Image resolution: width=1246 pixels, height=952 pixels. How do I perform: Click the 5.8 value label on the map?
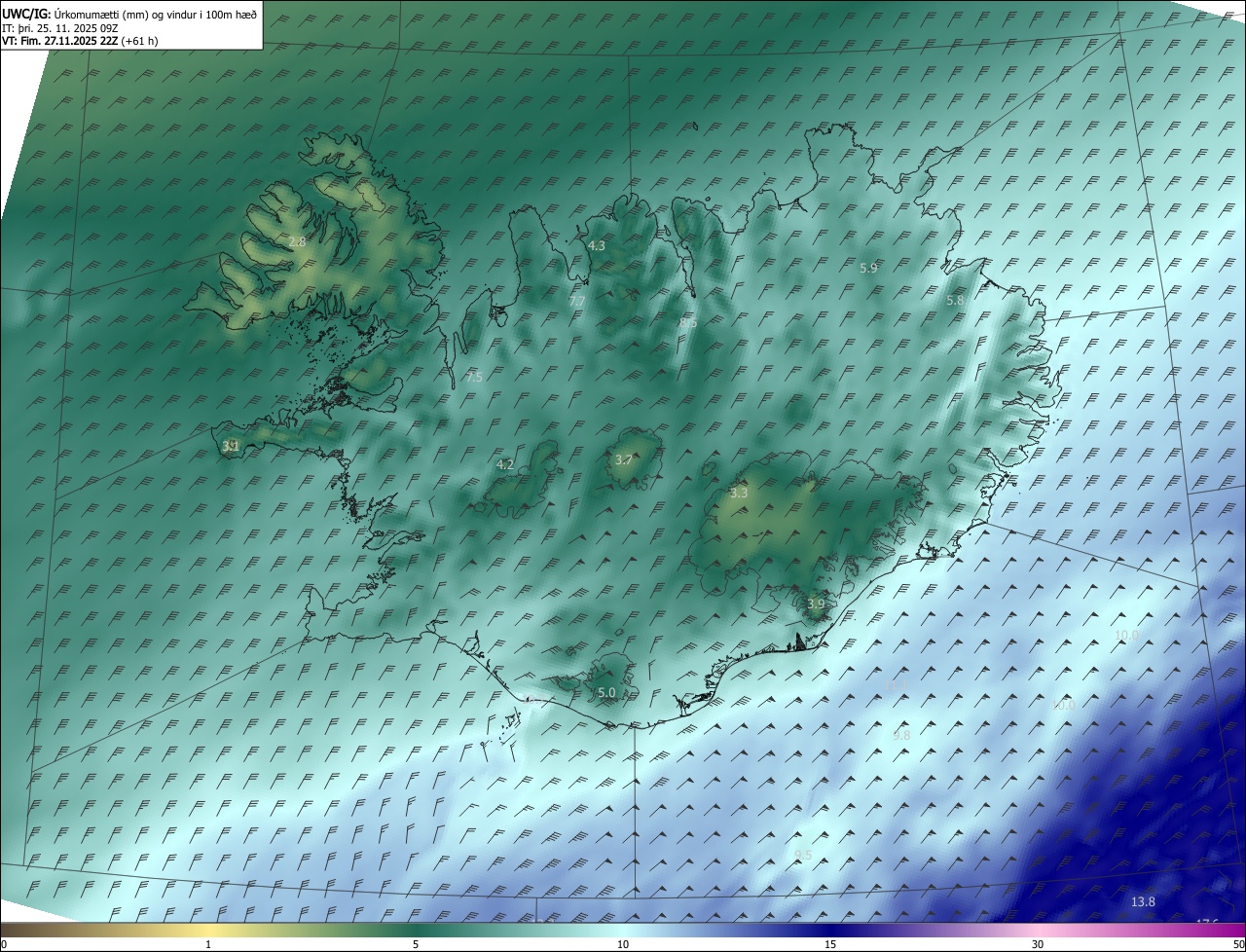[x=955, y=301]
